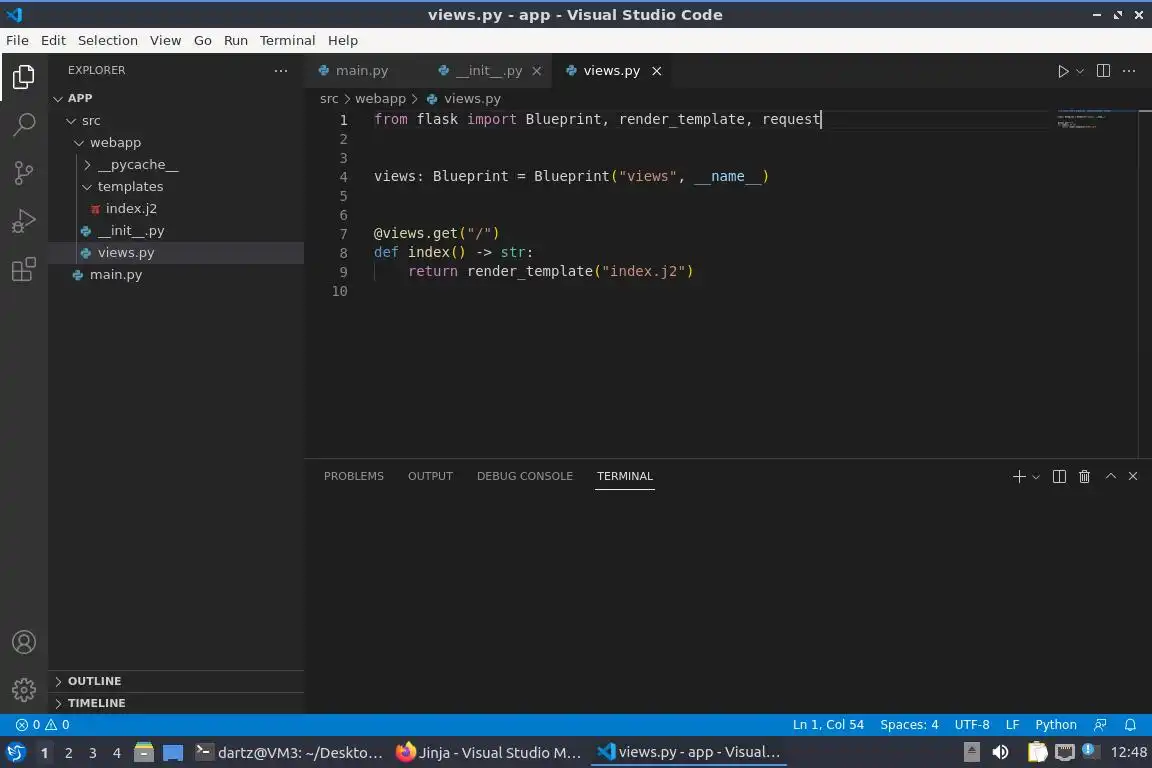Select language mode Python in status bar
Screen dimensions: 1152x768
[x=1055, y=725]
